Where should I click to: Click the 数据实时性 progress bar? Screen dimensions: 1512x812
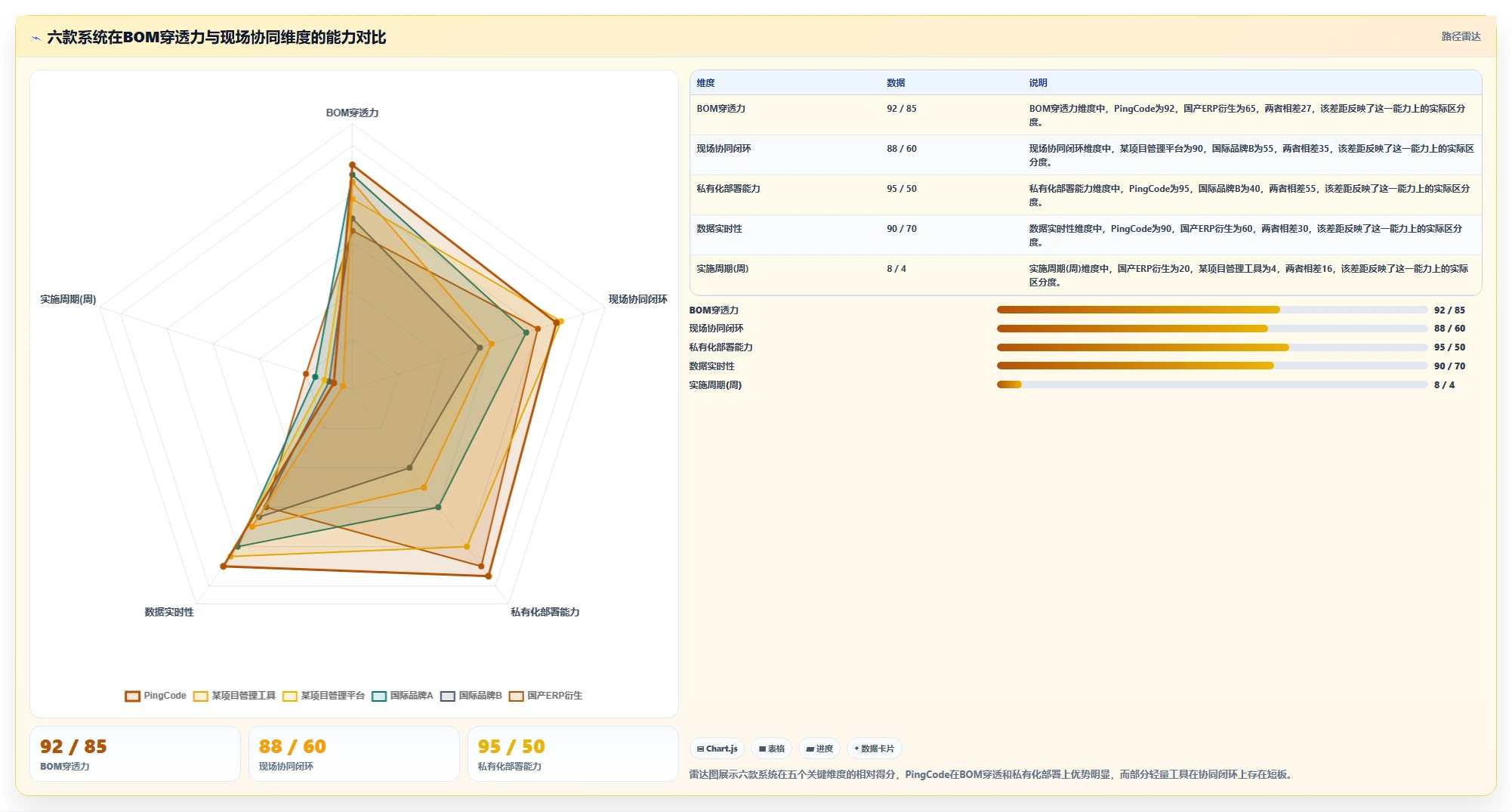click(x=1212, y=366)
